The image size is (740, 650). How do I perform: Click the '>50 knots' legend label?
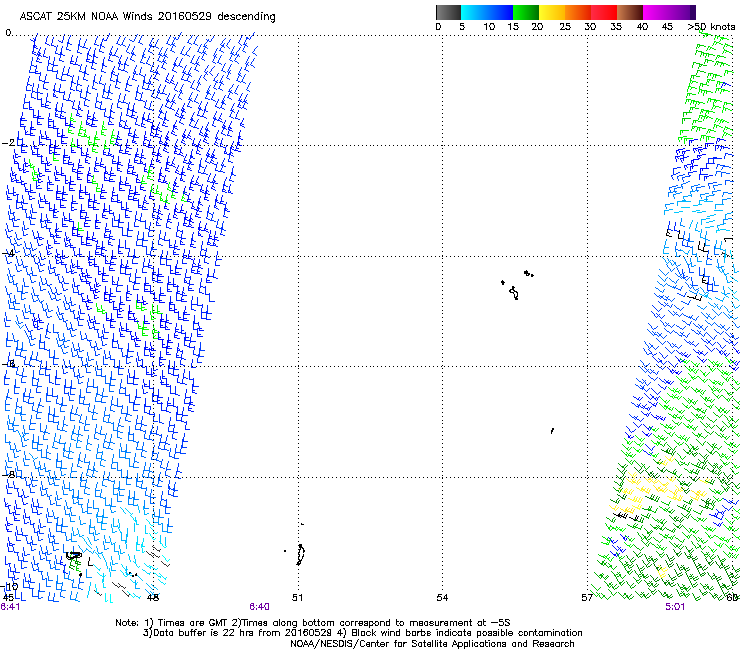tap(711, 26)
